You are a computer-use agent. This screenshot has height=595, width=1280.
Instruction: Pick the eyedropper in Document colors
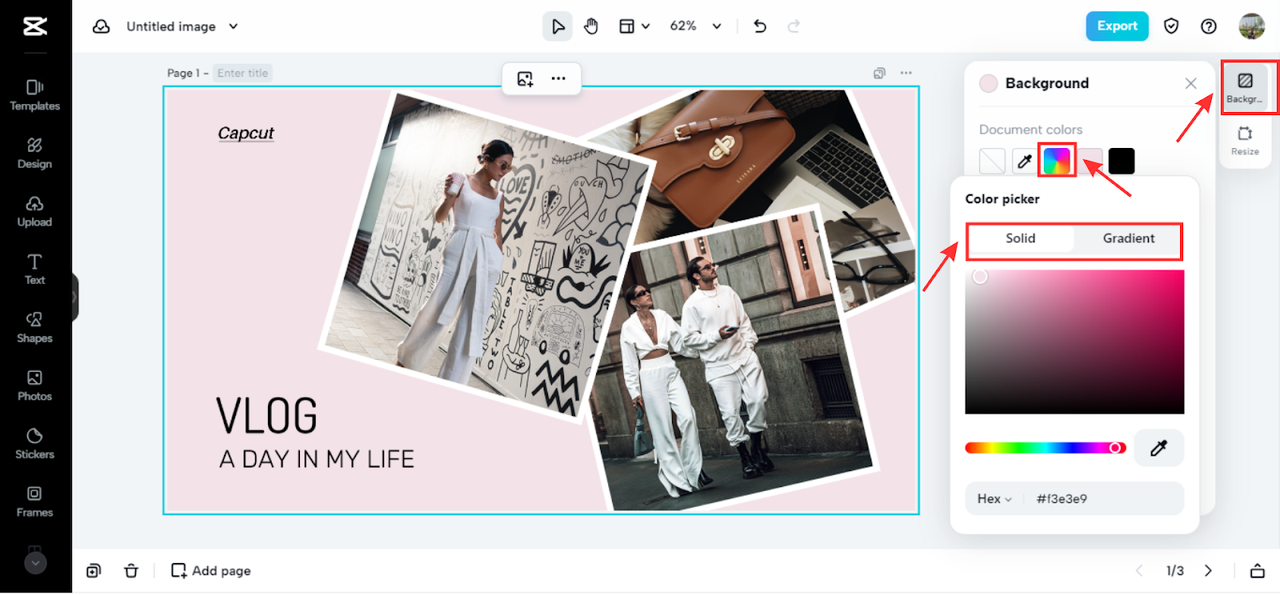click(1024, 161)
